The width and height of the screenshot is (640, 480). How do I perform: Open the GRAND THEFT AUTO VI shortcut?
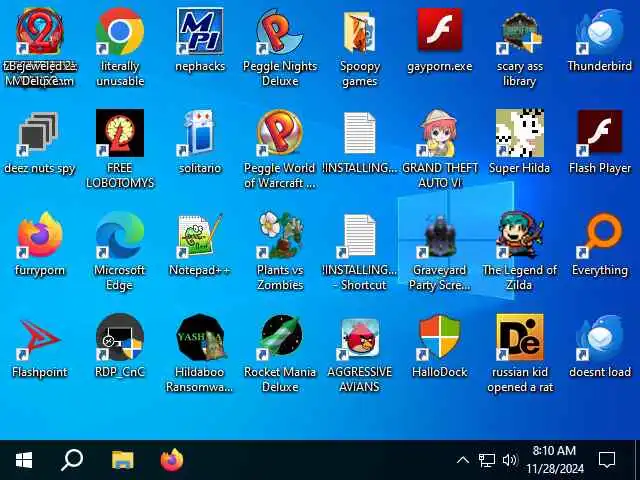[440, 133]
